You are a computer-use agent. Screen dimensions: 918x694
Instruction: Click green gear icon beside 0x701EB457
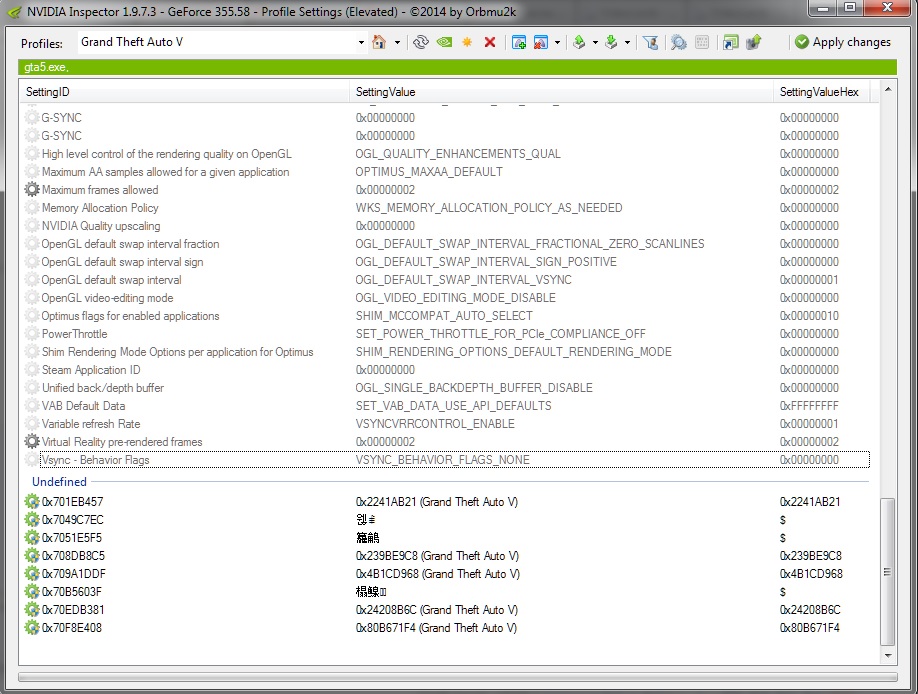[32, 501]
